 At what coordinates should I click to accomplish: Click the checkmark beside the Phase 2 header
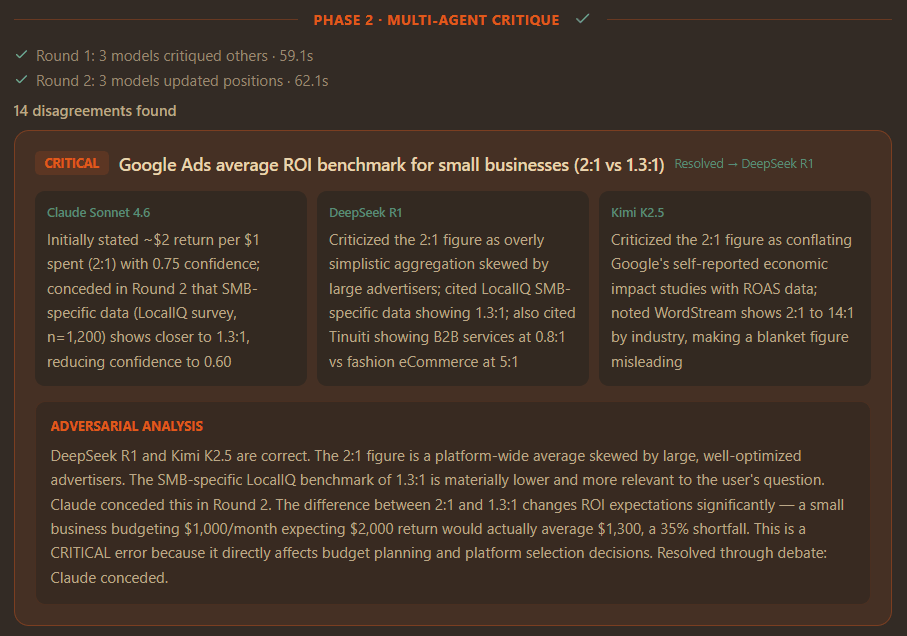(583, 19)
